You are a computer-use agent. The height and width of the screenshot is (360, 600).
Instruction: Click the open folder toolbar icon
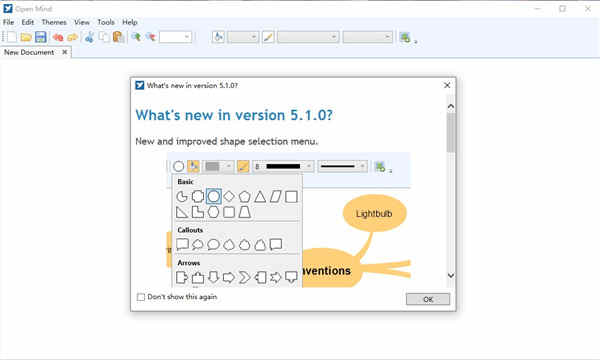(26, 37)
